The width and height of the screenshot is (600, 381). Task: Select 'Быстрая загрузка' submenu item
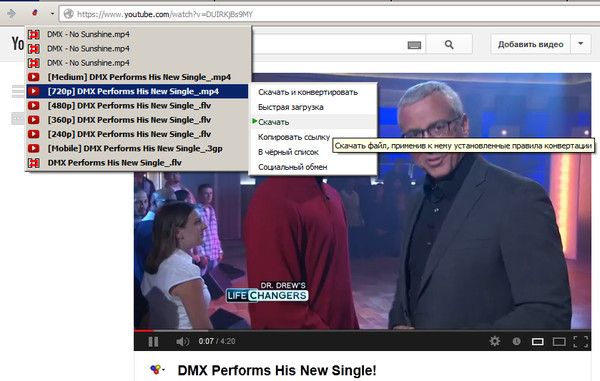click(x=313, y=107)
